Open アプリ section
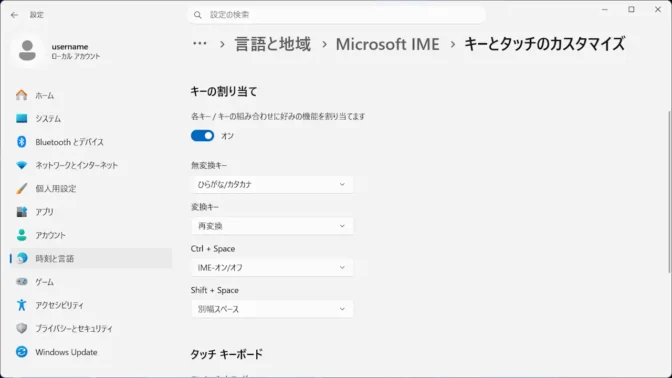 point(91,212)
